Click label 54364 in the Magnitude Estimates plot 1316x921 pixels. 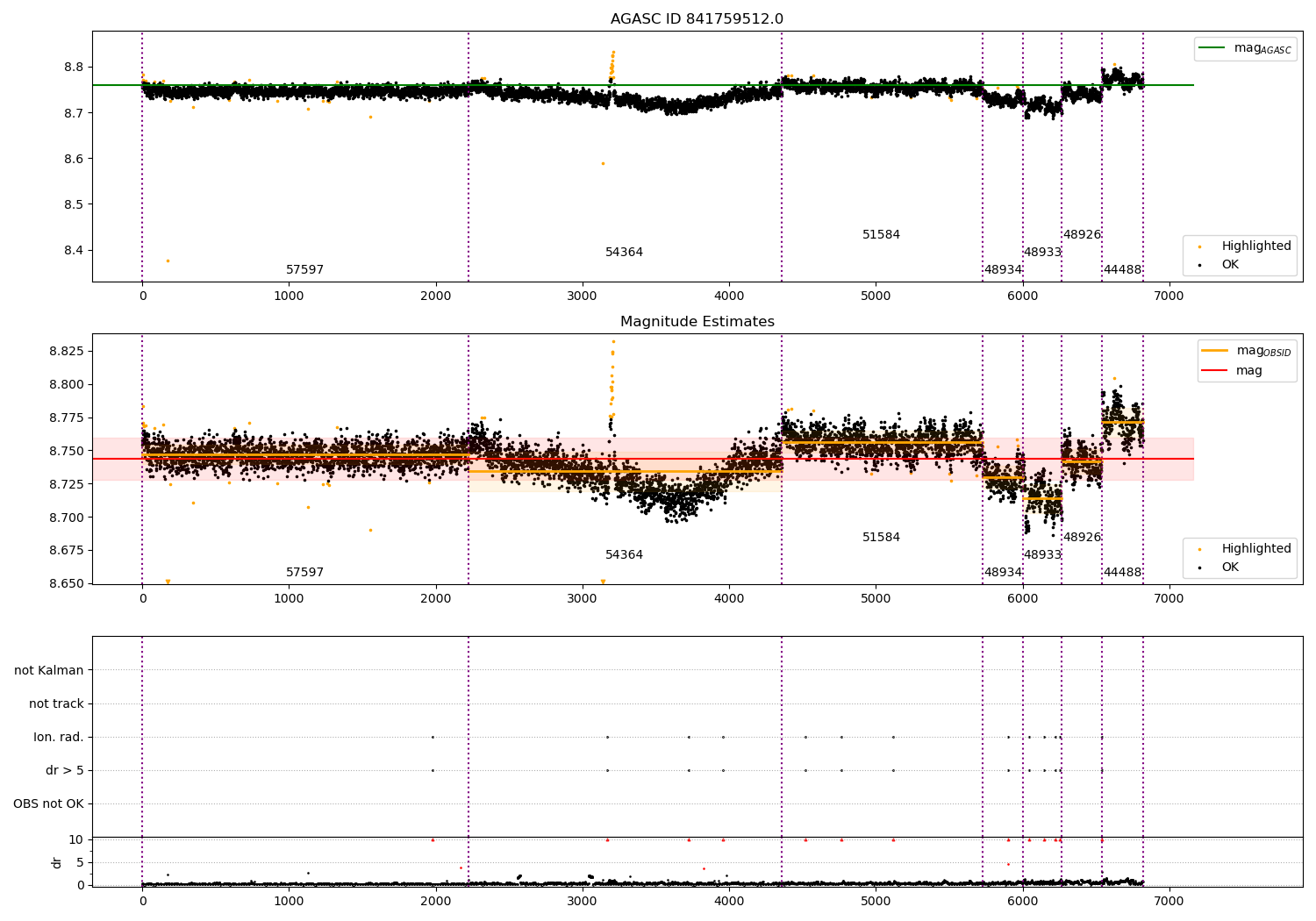pyautogui.click(x=624, y=555)
